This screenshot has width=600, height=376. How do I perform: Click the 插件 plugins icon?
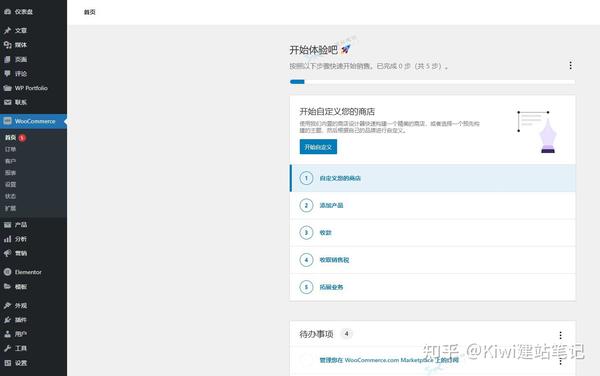click(7, 320)
